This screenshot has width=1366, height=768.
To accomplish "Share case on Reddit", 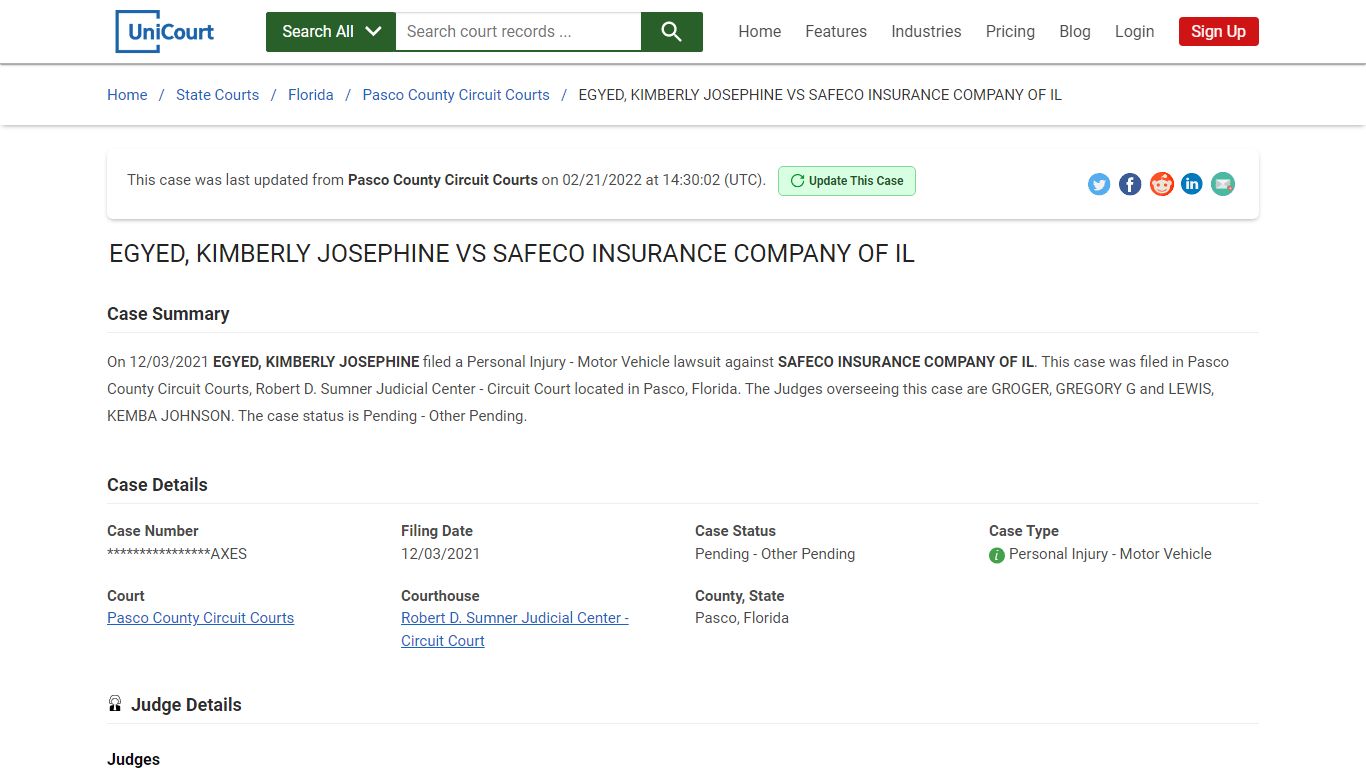I will click(x=1161, y=184).
